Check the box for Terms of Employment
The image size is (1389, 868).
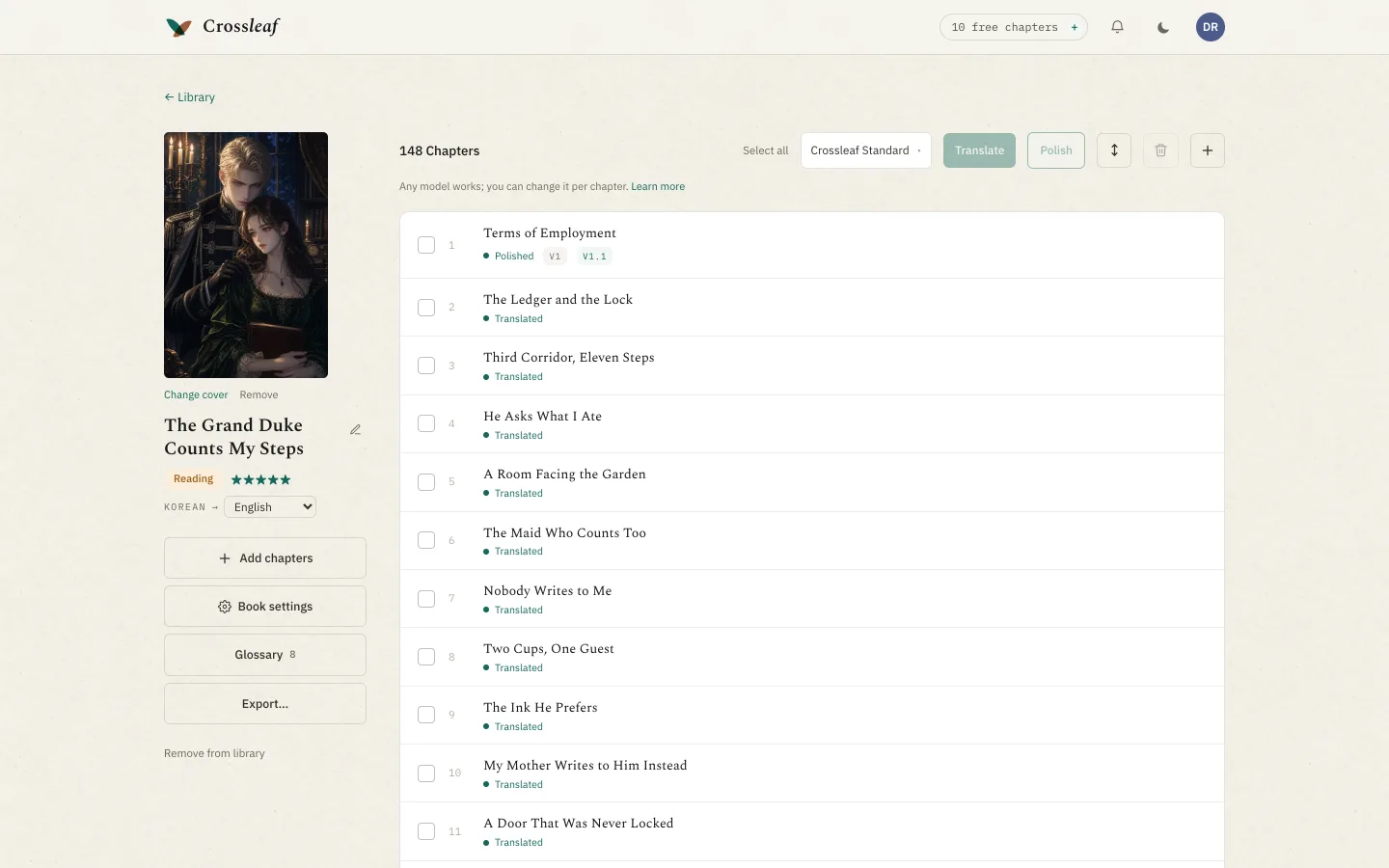coord(426,245)
